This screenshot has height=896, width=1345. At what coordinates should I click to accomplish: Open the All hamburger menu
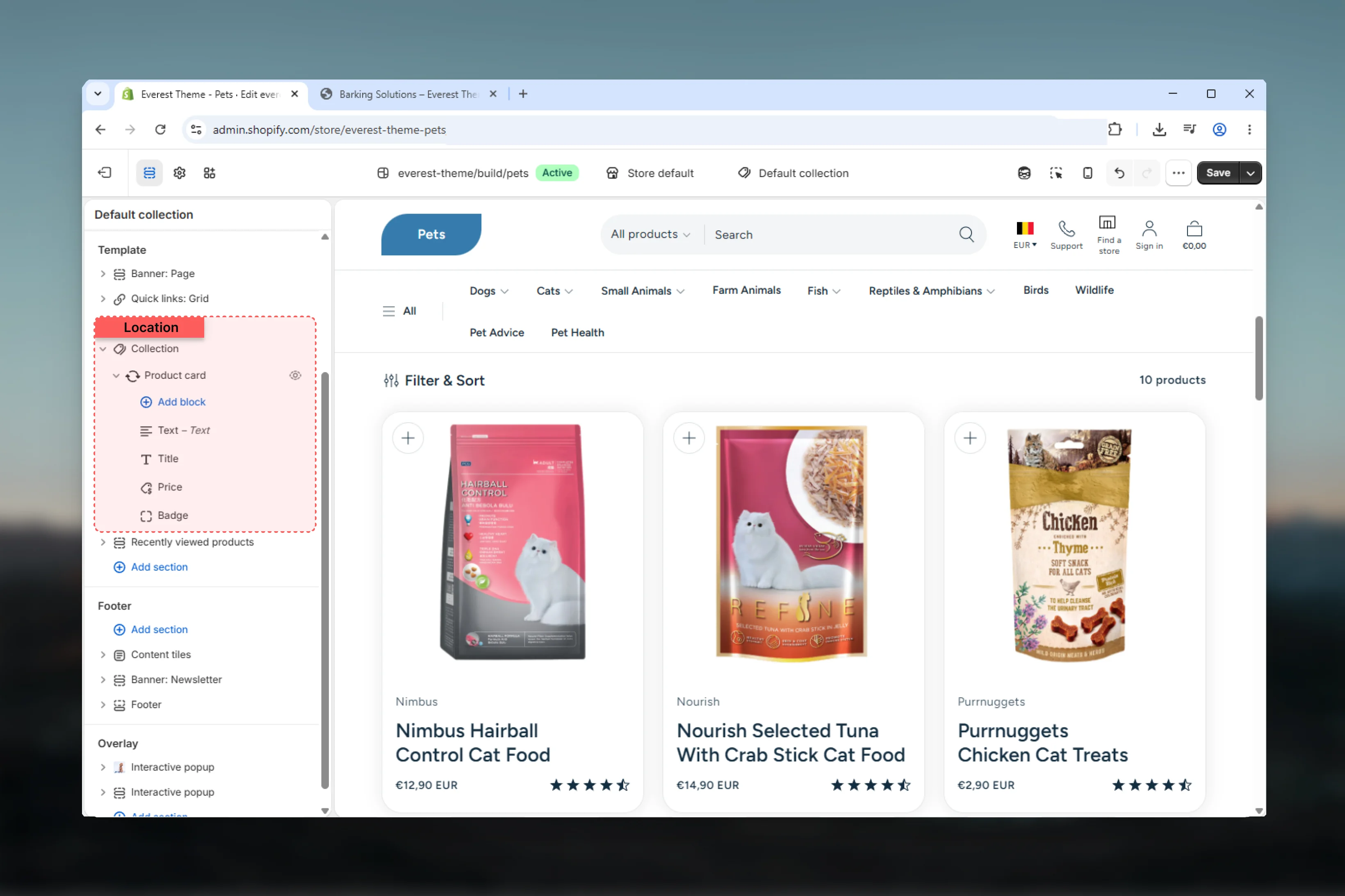pyautogui.click(x=399, y=311)
